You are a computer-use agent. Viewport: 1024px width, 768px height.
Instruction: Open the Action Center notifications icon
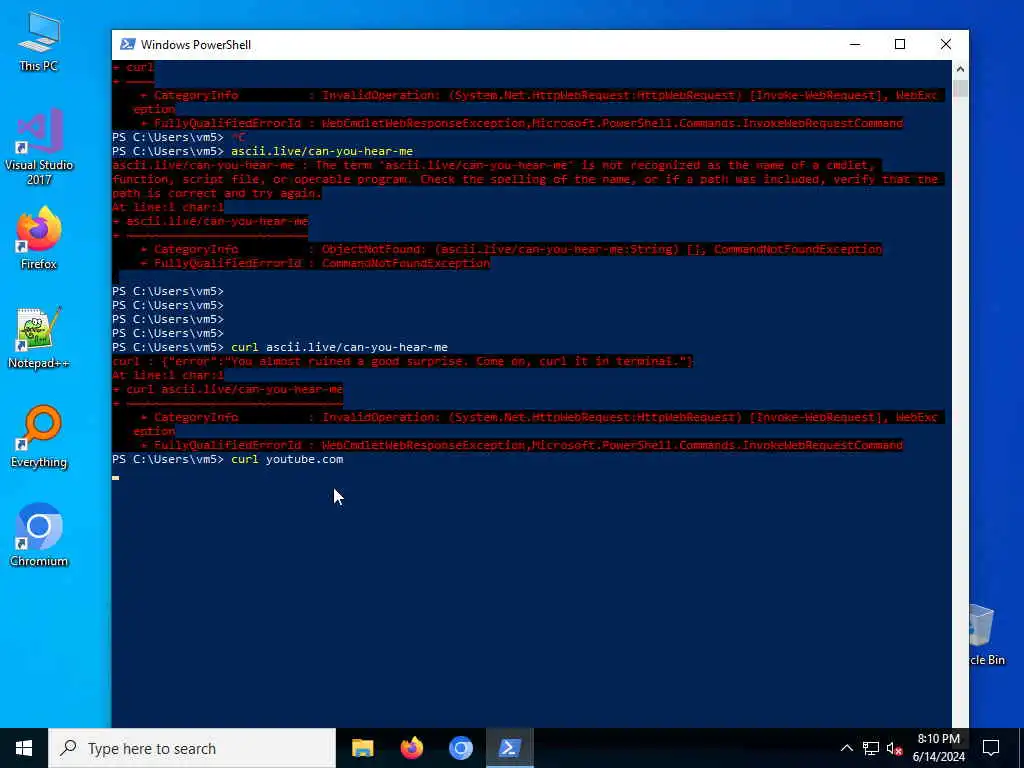991,748
